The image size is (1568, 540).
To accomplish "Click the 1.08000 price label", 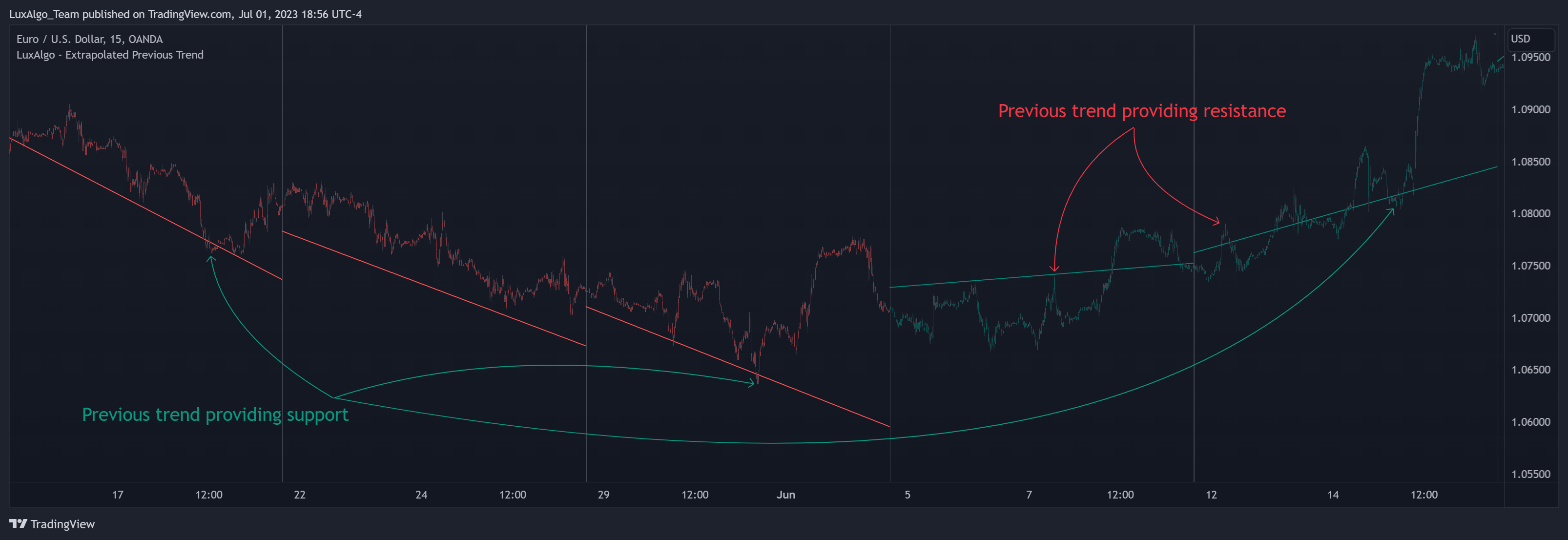I will [x=1530, y=214].
